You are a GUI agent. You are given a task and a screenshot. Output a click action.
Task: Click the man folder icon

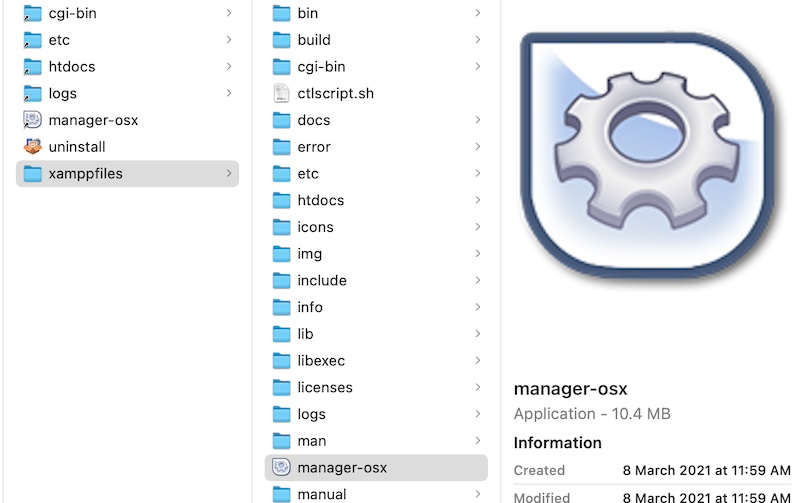click(282, 441)
